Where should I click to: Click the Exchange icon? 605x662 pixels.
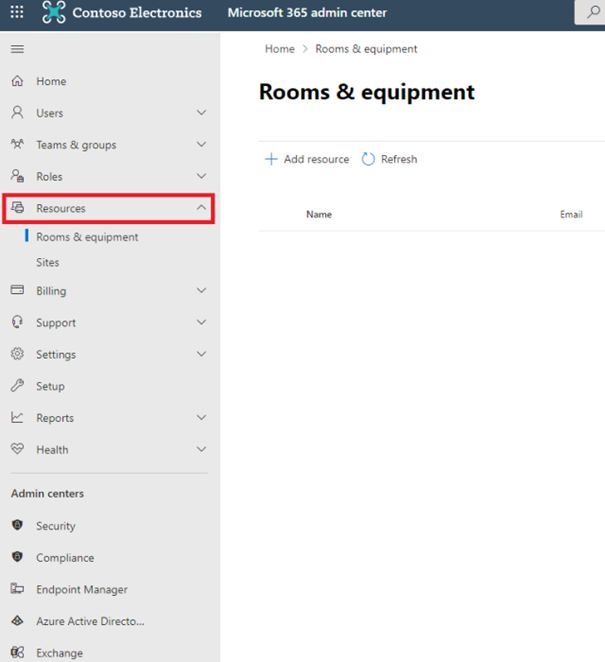click(17, 652)
